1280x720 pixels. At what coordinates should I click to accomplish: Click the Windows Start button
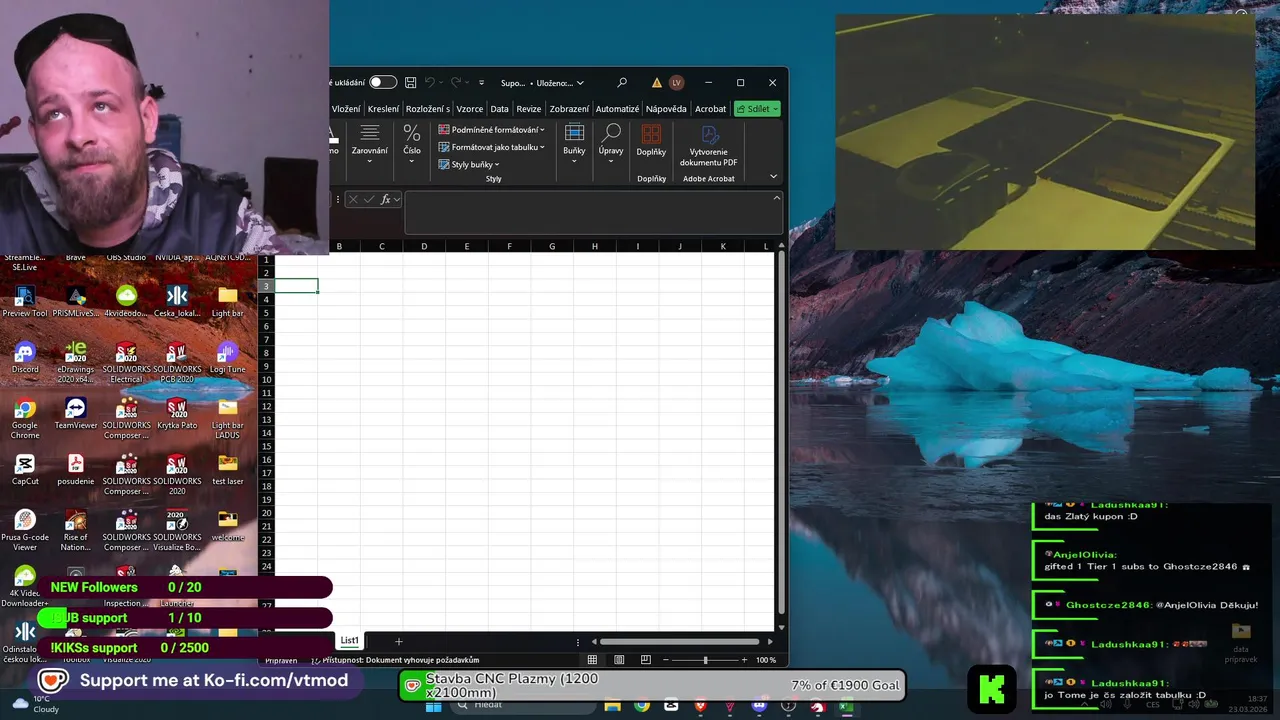[x=433, y=707]
